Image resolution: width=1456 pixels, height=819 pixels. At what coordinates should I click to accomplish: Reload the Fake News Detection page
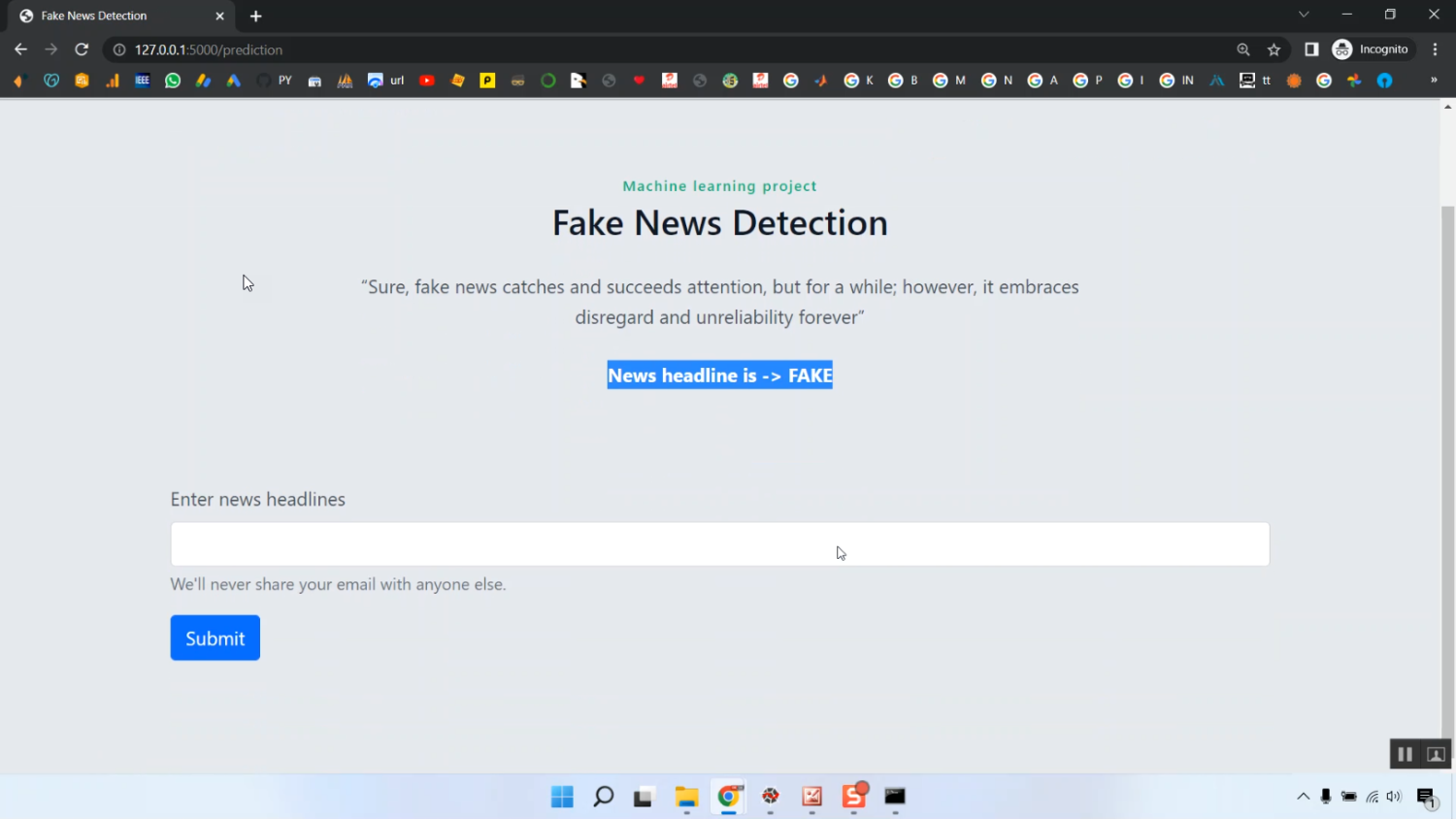(82, 49)
